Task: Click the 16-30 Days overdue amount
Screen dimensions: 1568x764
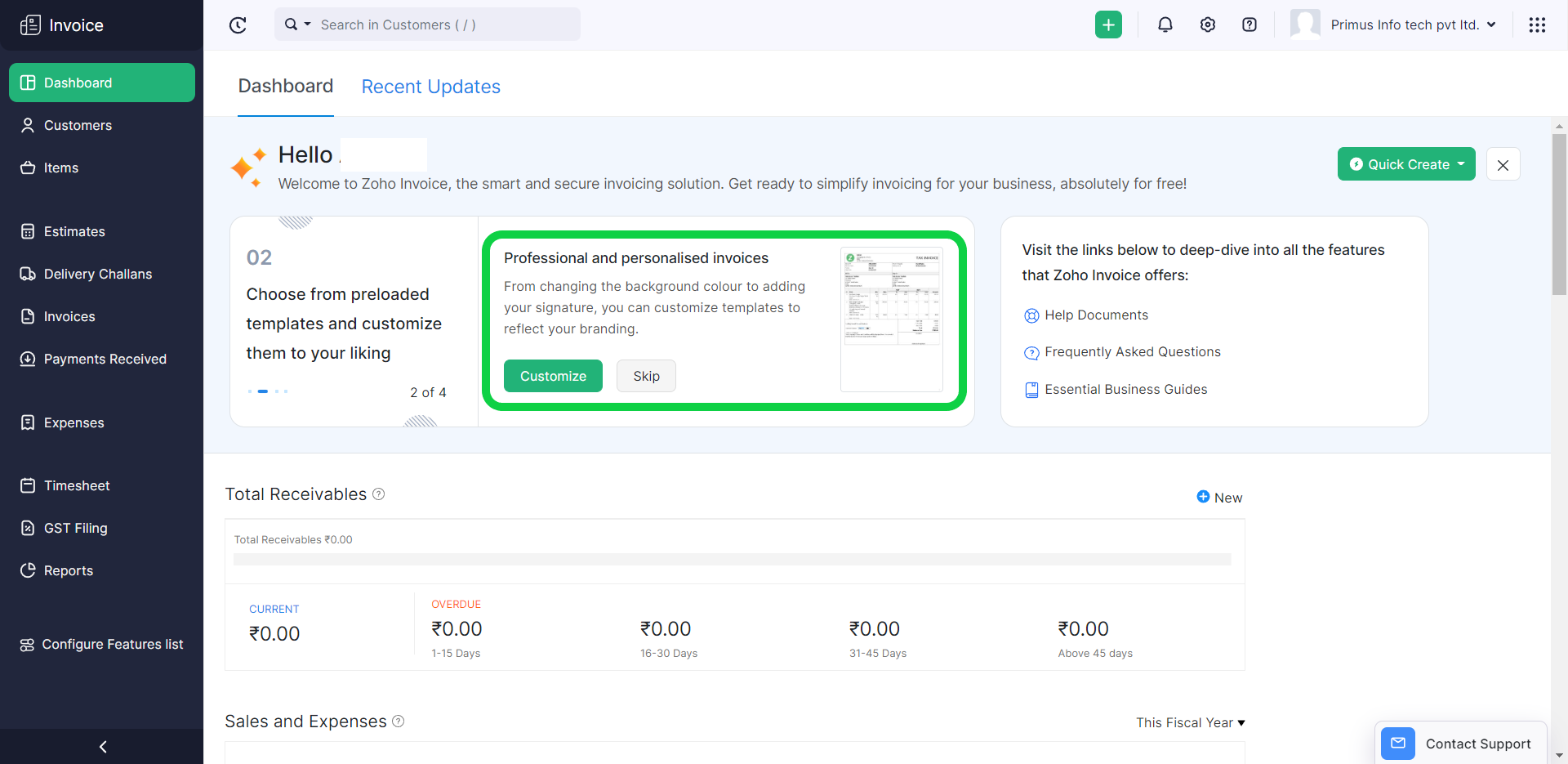Action: [x=666, y=628]
